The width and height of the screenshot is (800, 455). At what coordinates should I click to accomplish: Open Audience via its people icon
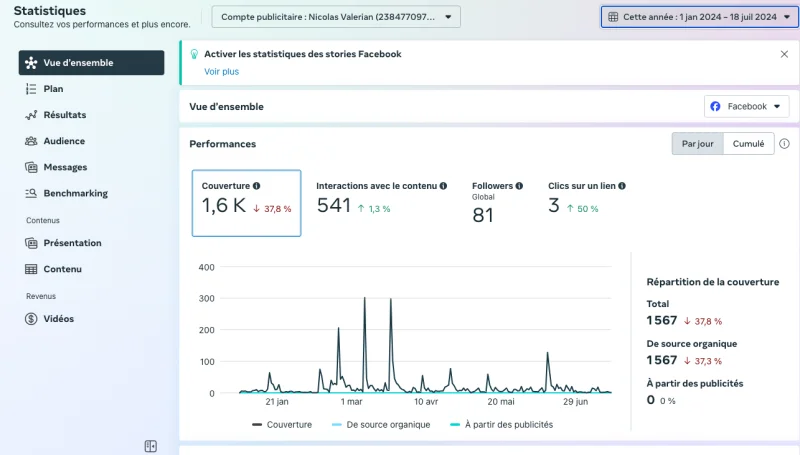coord(32,141)
